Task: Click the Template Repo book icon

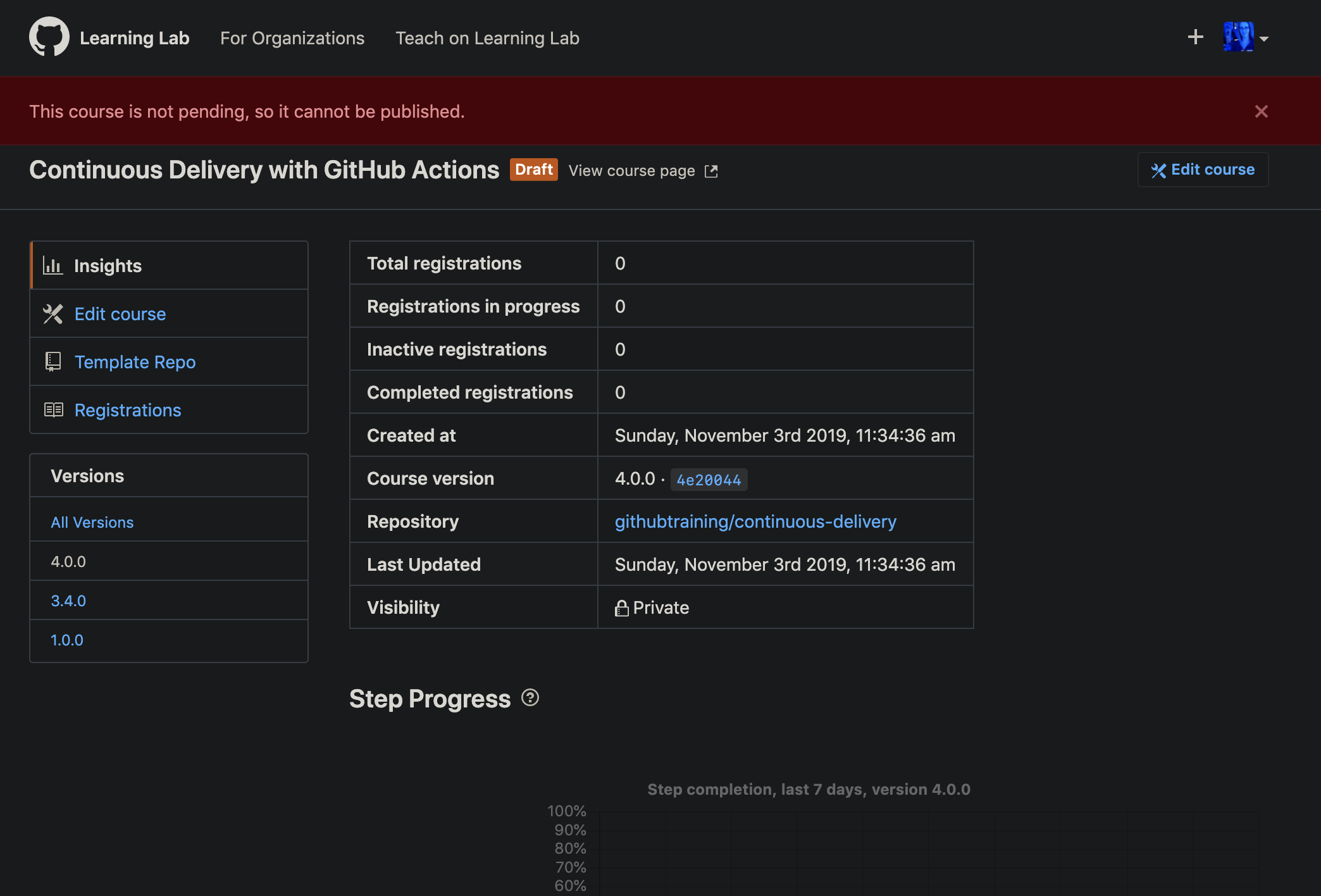Action: 53,361
